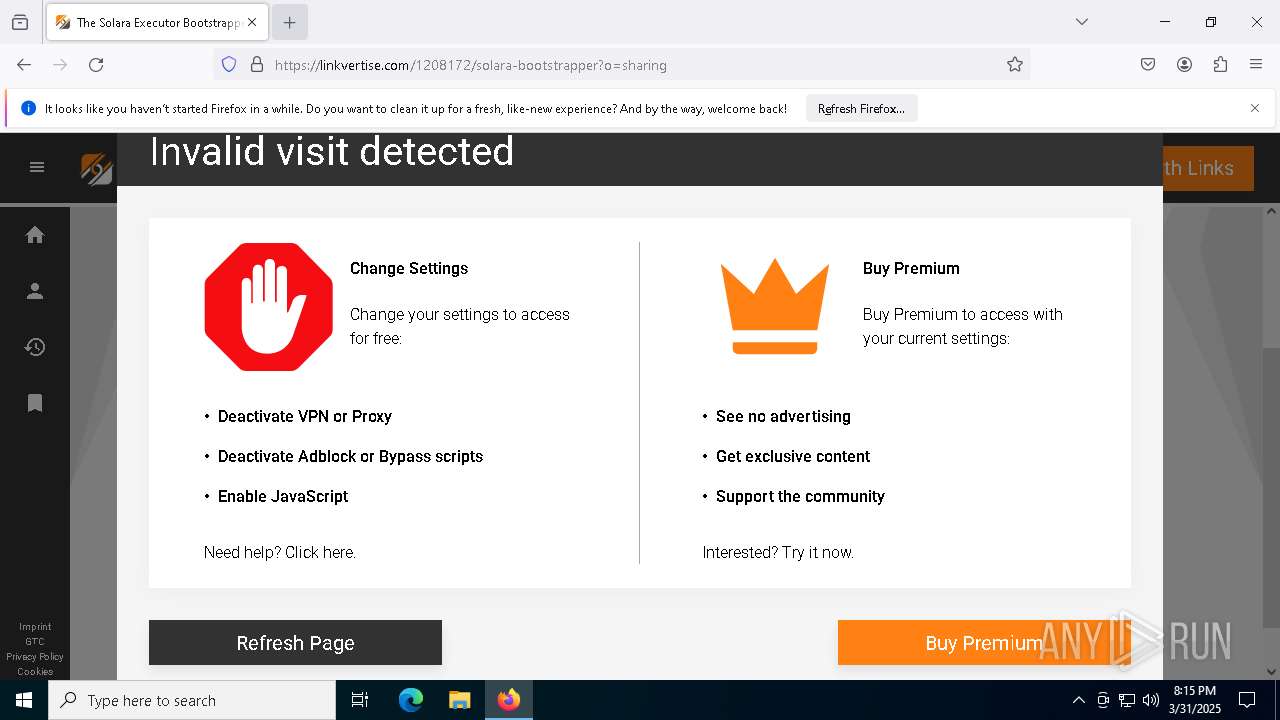The width and height of the screenshot is (1280, 720).
Task: Click the red stop-hand adblock icon
Action: pyautogui.click(x=268, y=307)
